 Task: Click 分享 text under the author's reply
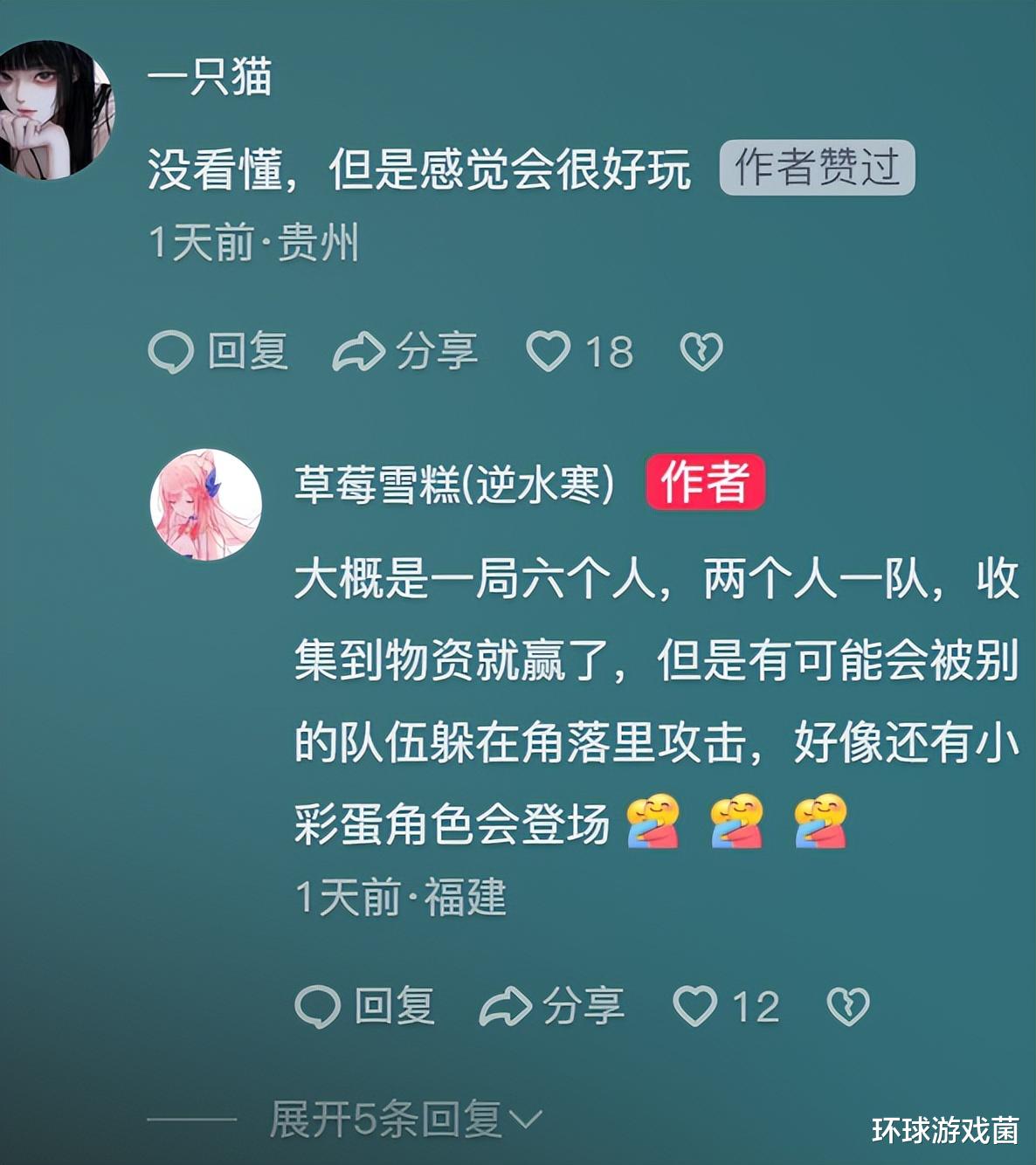(584, 1006)
